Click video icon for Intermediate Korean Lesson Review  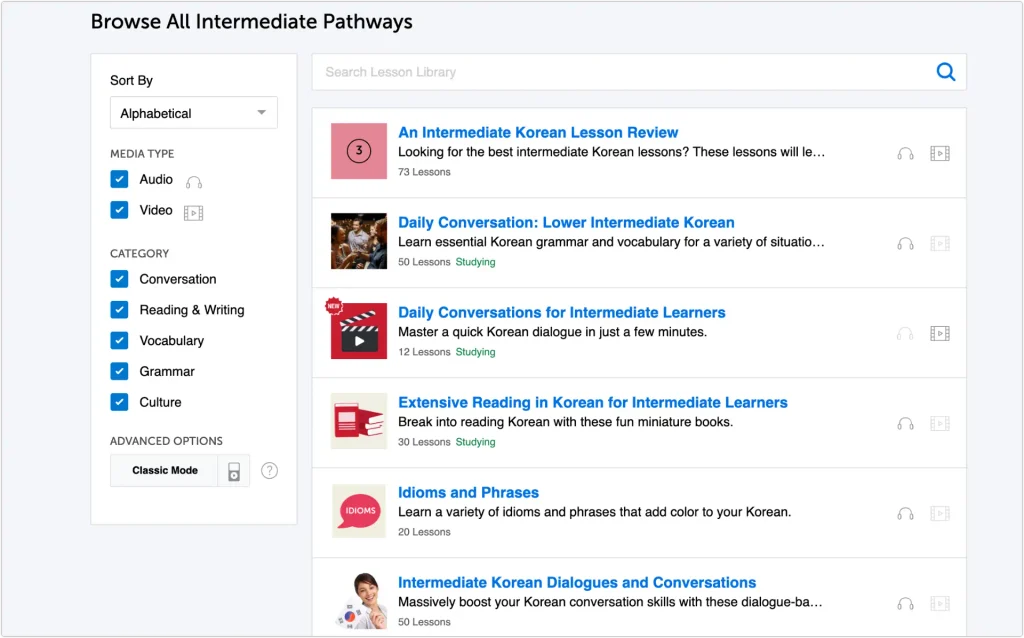[940, 153]
